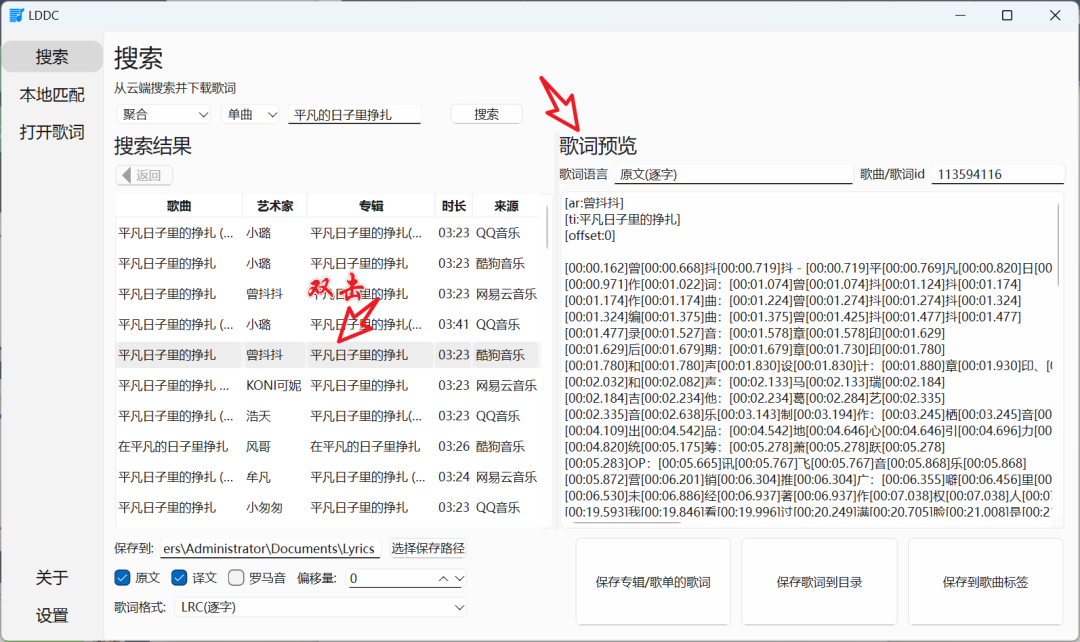Click 保存专辑/歌单的歌词 button
The height and width of the screenshot is (642, 1080).
pyautogui.click(x=653, y=582)
